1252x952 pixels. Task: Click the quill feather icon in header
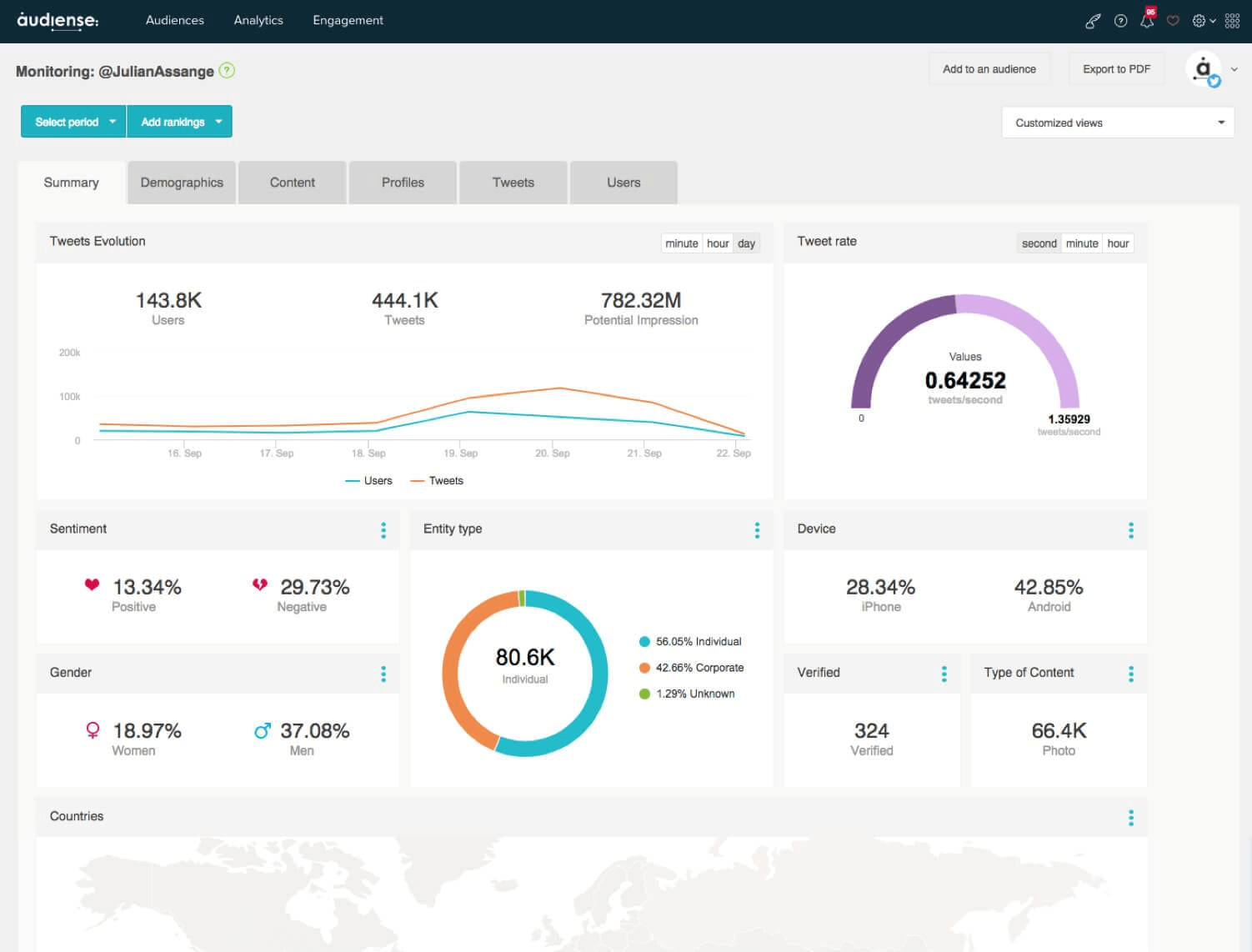pos(1092,21)
